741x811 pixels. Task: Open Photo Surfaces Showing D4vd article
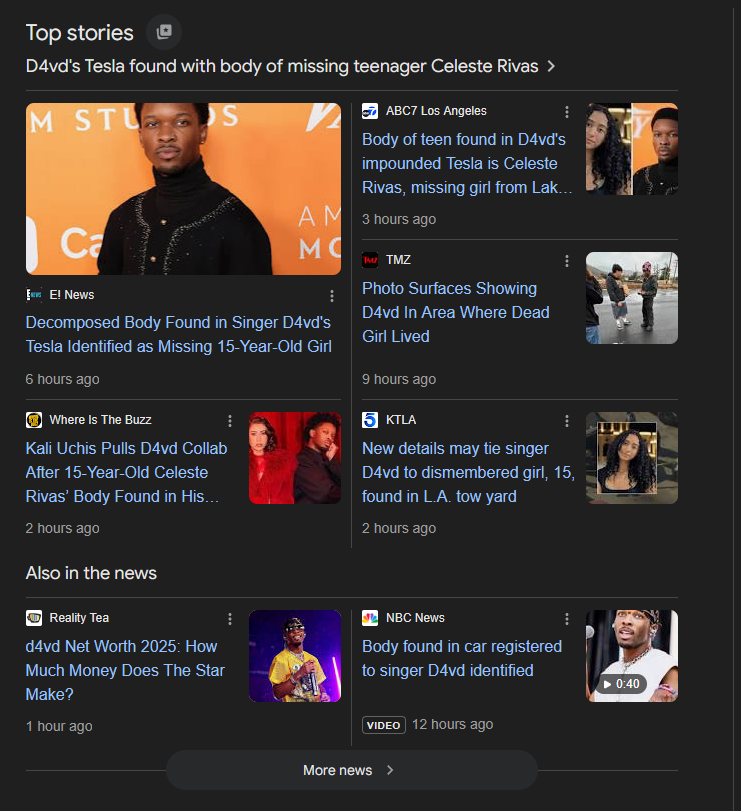tap(456, 312)
